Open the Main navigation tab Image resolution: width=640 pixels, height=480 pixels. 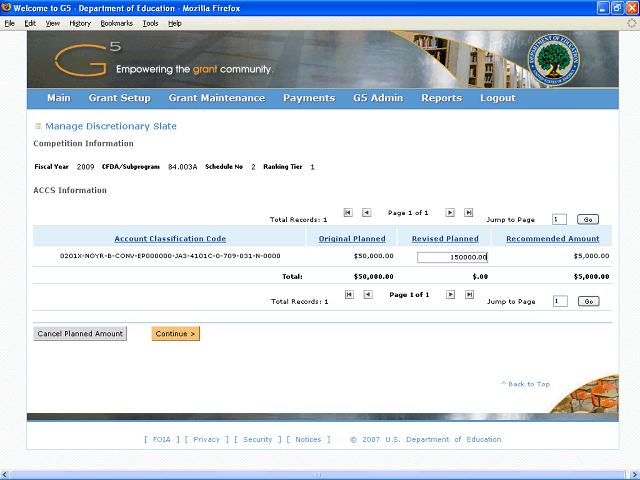59,98
